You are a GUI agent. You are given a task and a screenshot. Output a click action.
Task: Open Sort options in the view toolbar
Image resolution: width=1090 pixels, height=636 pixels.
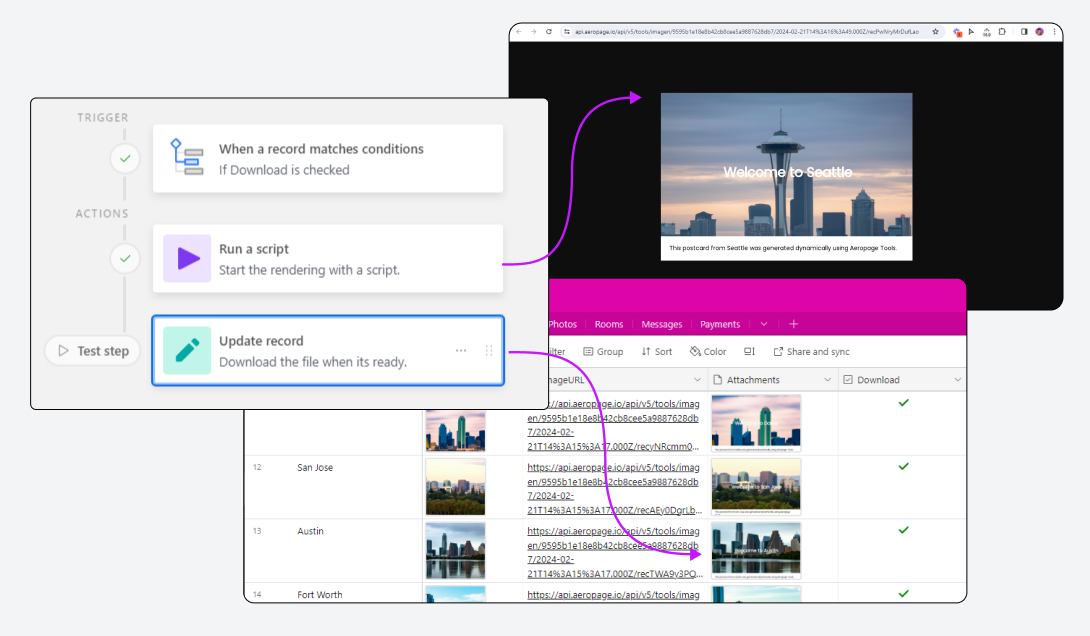click(x=657, y=352)
